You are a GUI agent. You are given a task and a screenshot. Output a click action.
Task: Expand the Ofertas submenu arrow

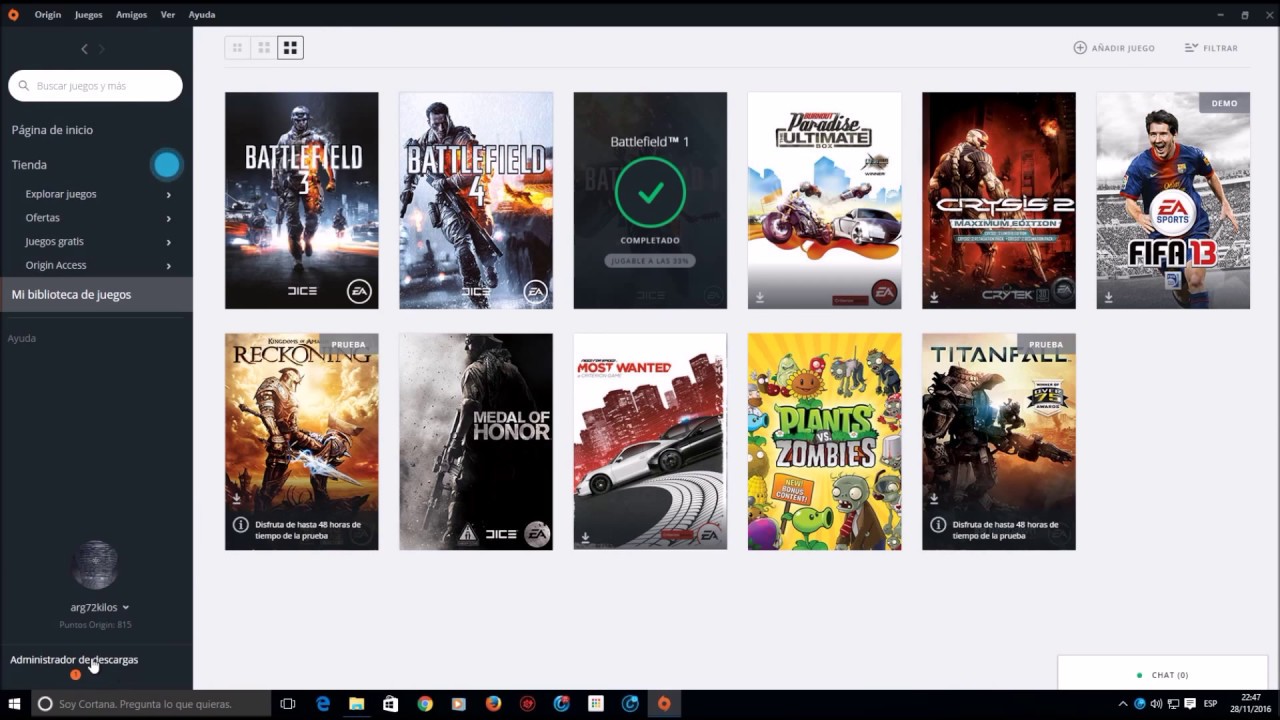click(168, 218)
